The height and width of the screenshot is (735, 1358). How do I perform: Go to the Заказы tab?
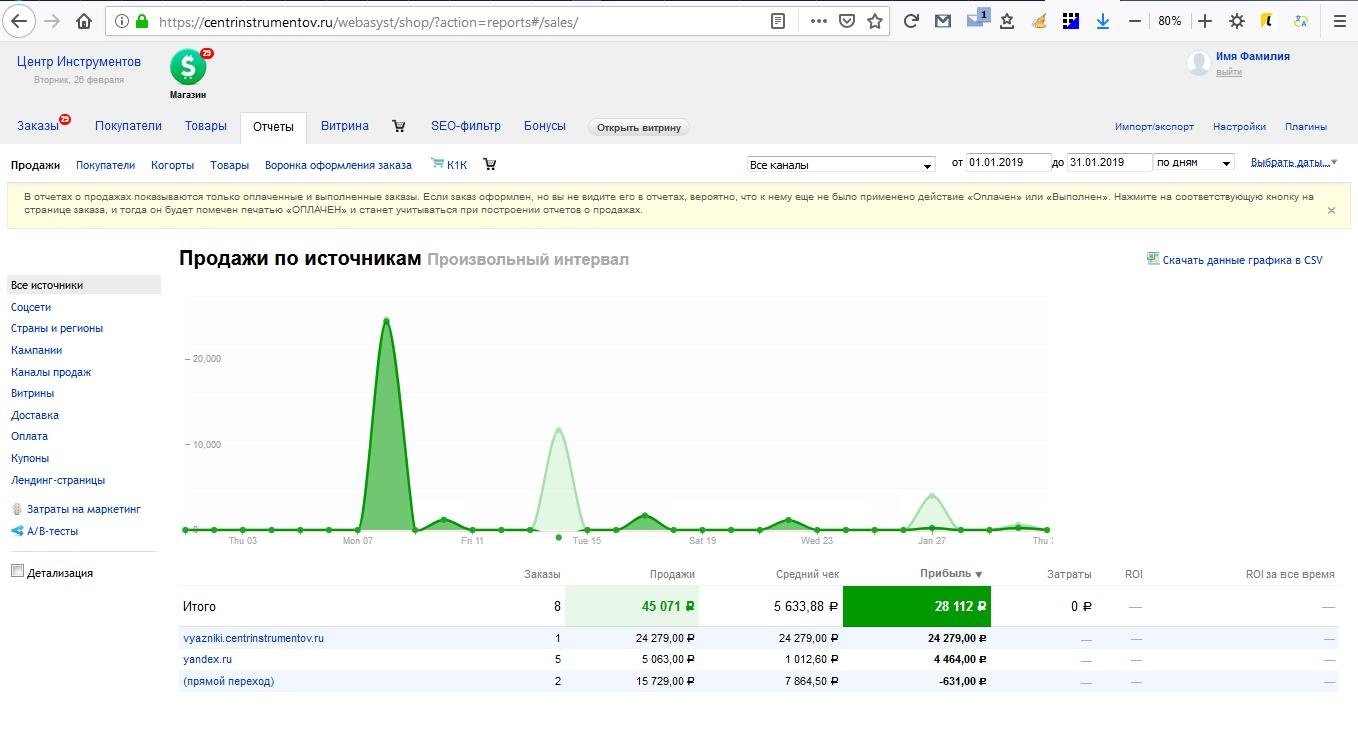38,126
